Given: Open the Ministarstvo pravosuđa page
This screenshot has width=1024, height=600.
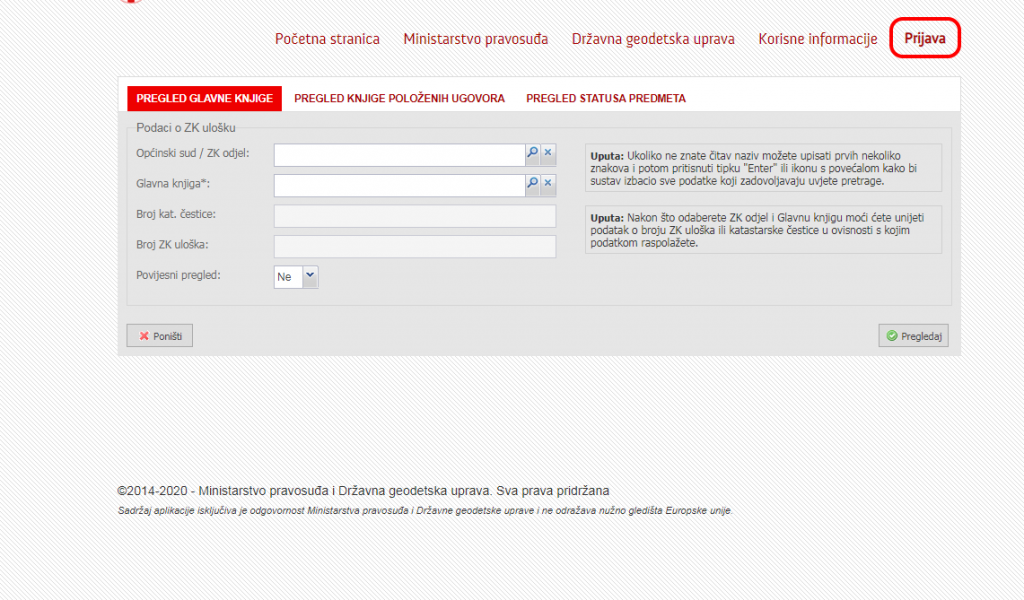Looking at the screenshot, I should coord(474,38).
